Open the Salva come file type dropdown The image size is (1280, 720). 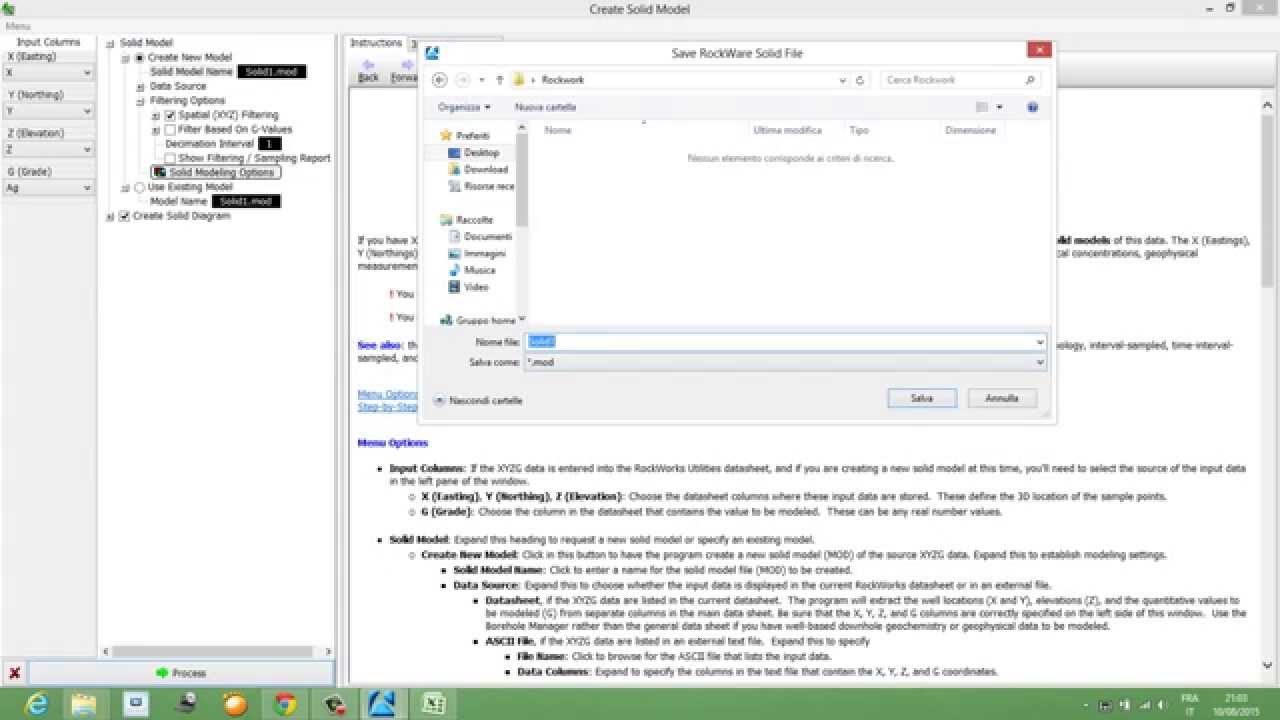pos(785,362)
